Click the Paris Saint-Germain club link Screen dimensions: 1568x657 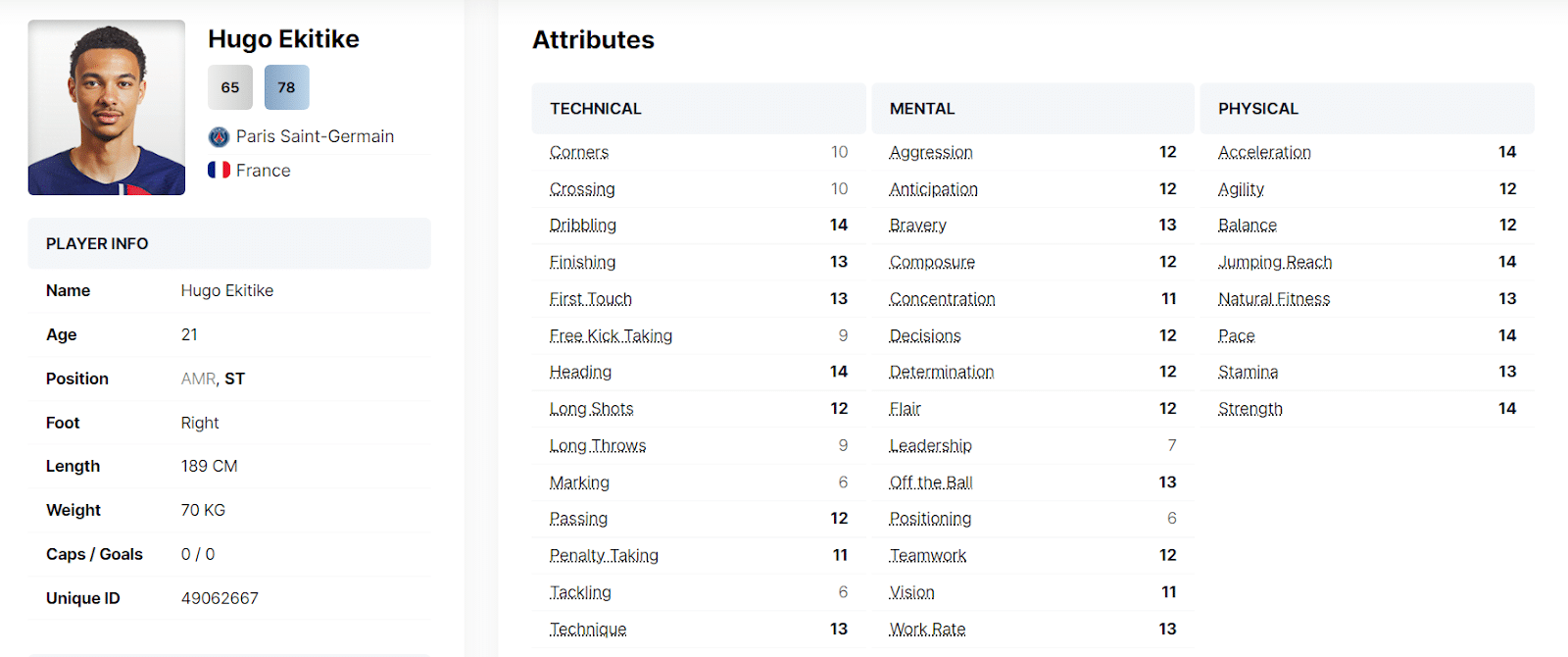pyautogui.click(x=314, y=135)
